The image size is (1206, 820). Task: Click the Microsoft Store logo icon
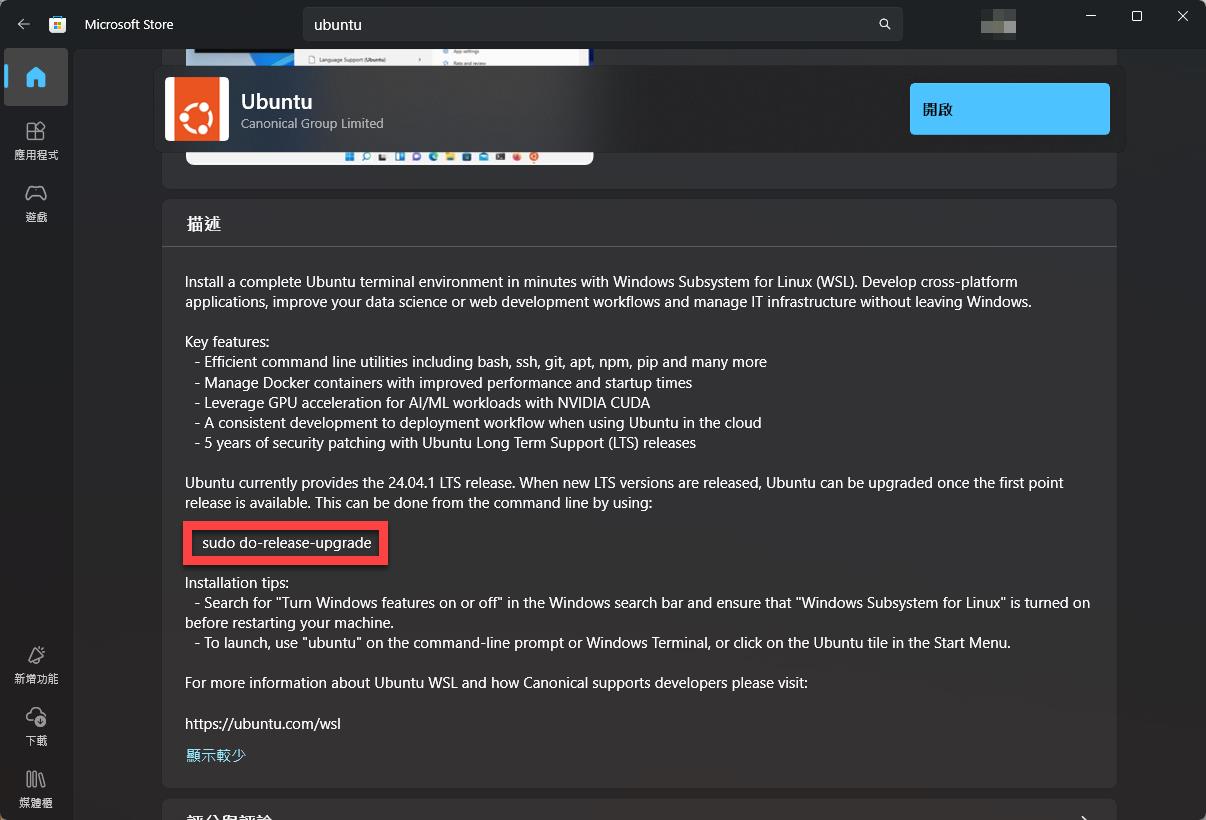[x=58, y=24]
